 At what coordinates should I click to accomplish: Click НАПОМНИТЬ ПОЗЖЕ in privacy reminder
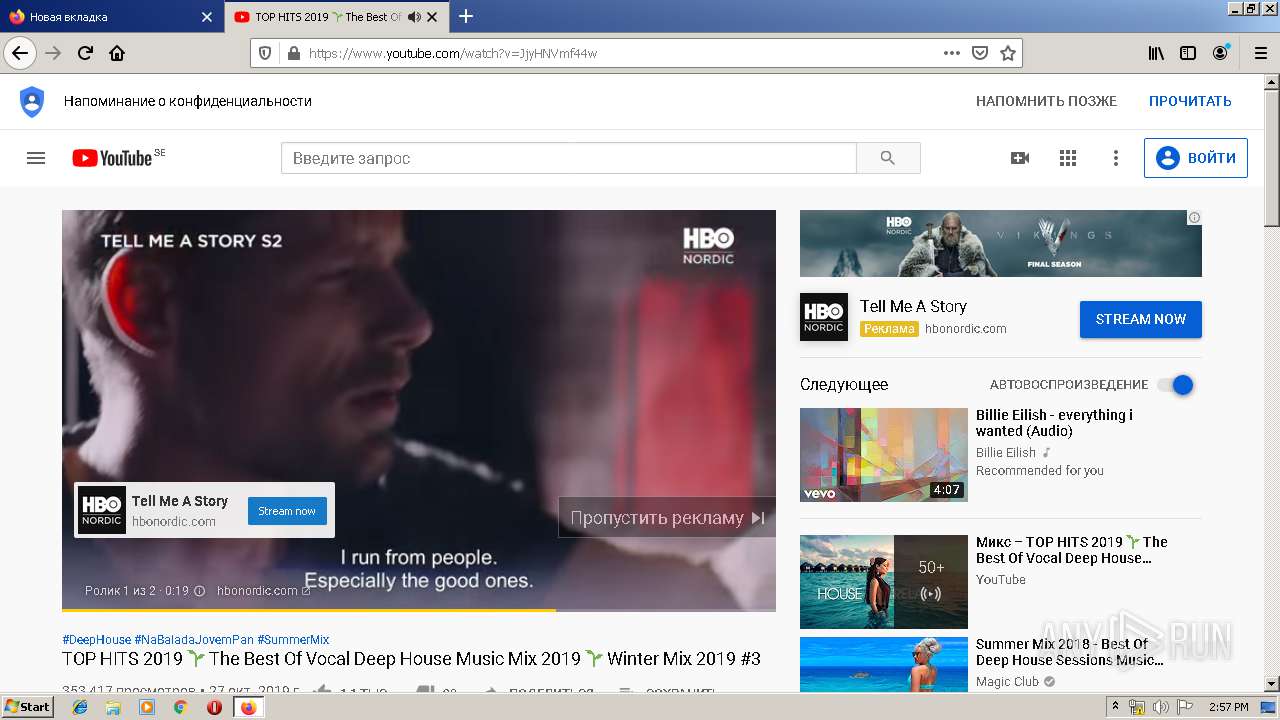(x=1046, y=101)
